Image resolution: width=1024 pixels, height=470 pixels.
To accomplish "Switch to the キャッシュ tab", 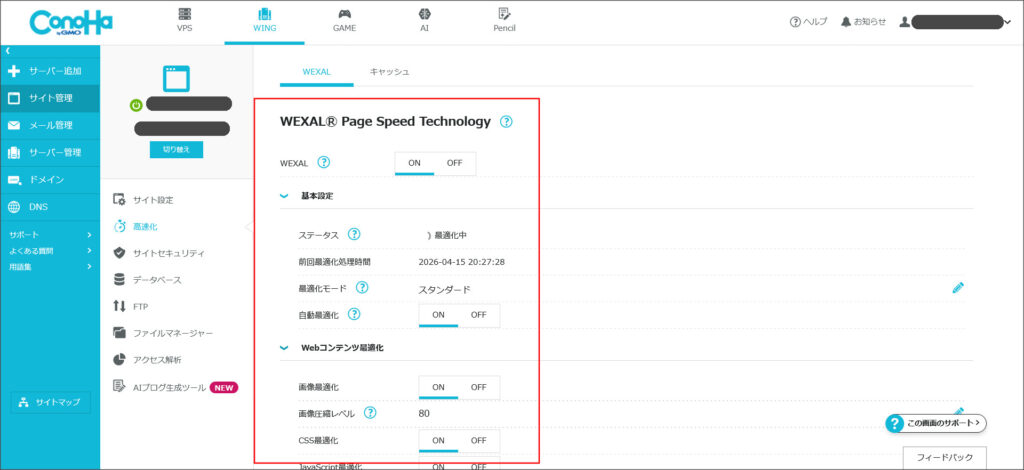I will coord(389,72).
